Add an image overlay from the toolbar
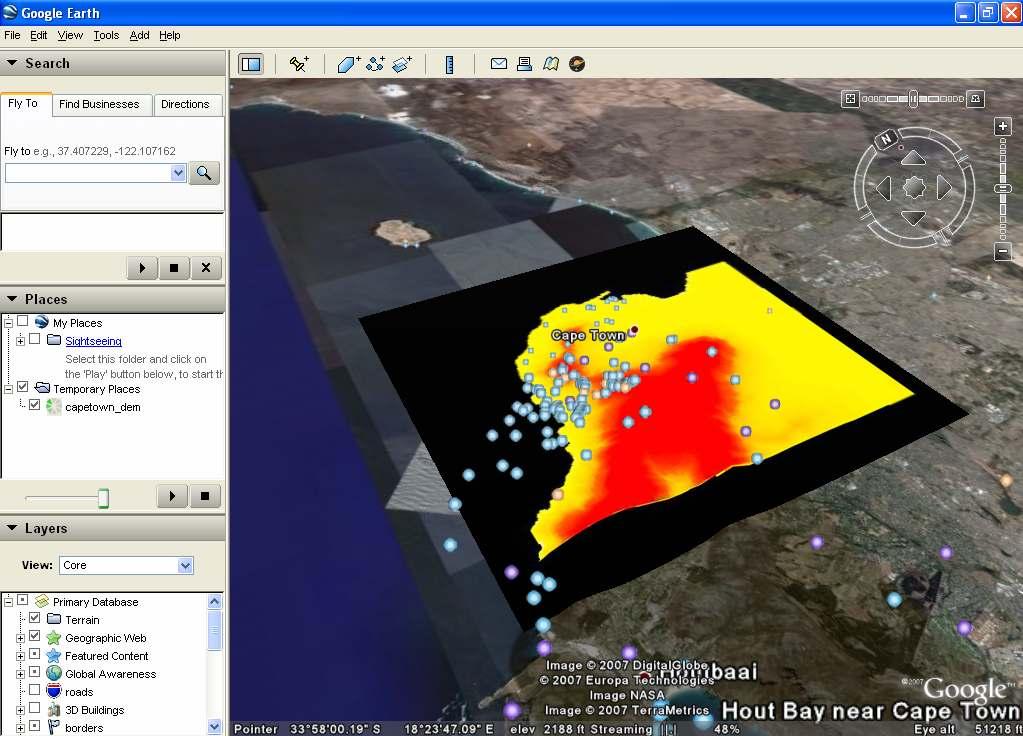Screen dimensions: 1023x736 (402, 64)
